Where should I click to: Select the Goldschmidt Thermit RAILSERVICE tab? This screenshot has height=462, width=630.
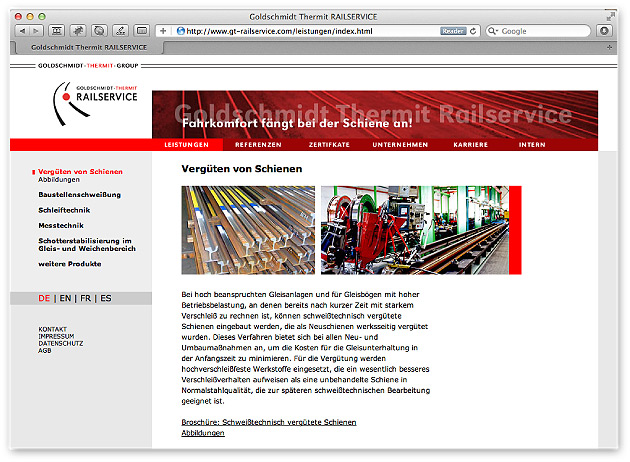coord(89,47)
